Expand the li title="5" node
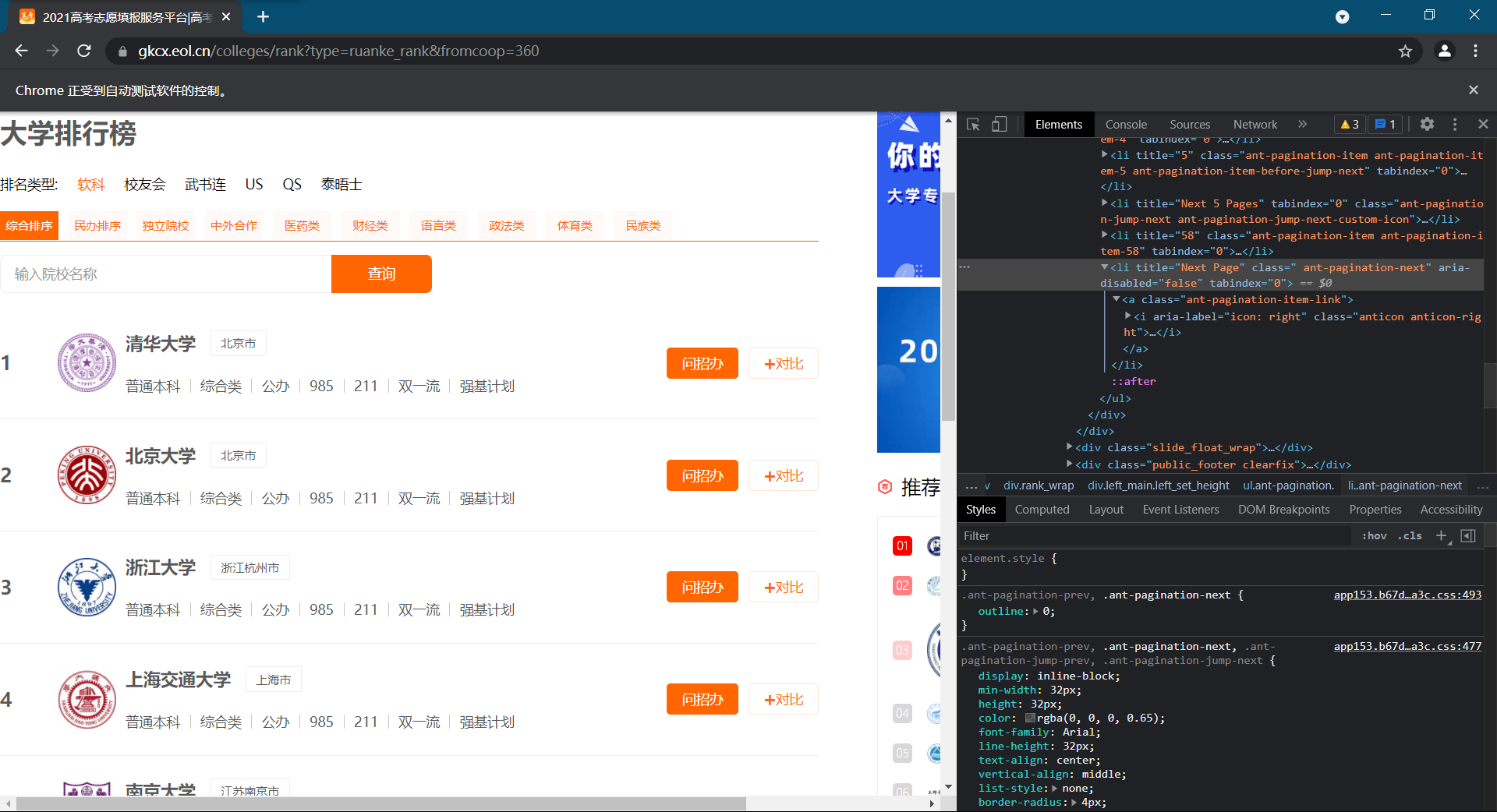The image size is (1497, 812). [1105, 154]
